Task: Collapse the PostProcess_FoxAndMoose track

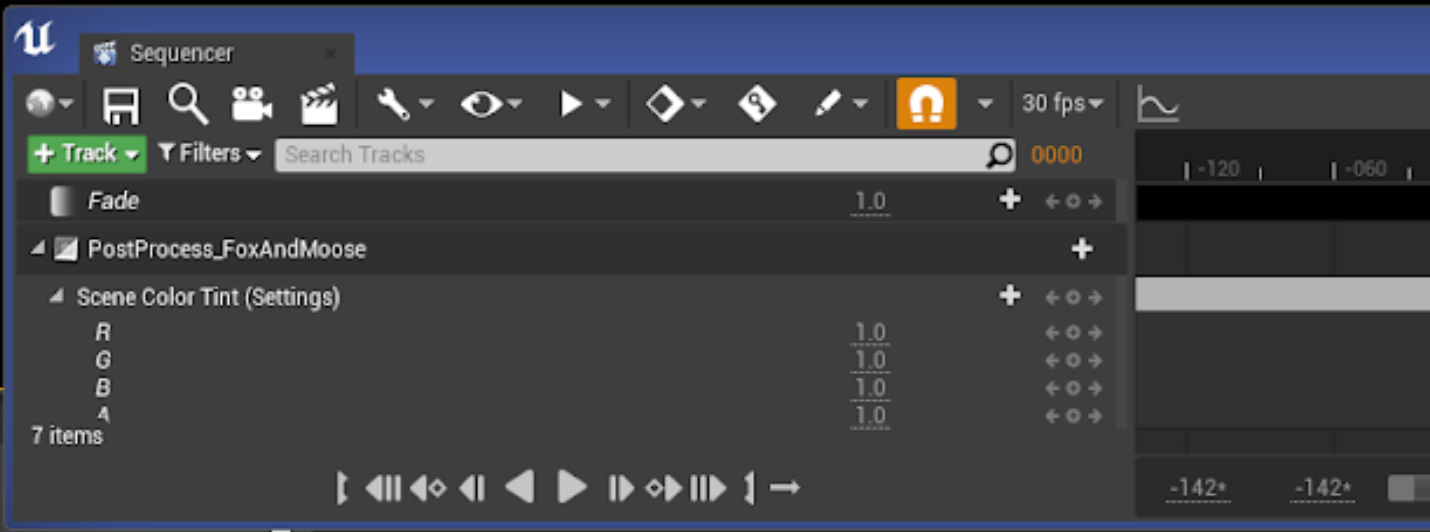Action: [38, 248]
